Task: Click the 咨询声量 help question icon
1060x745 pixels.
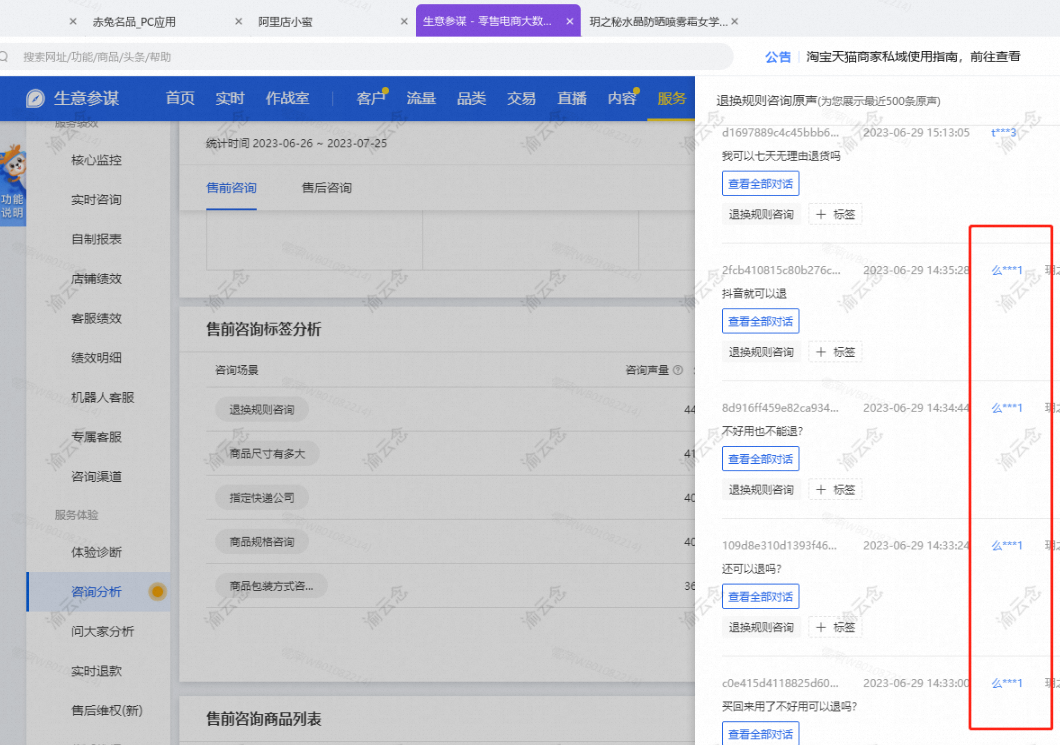Action: coord(678,370)
